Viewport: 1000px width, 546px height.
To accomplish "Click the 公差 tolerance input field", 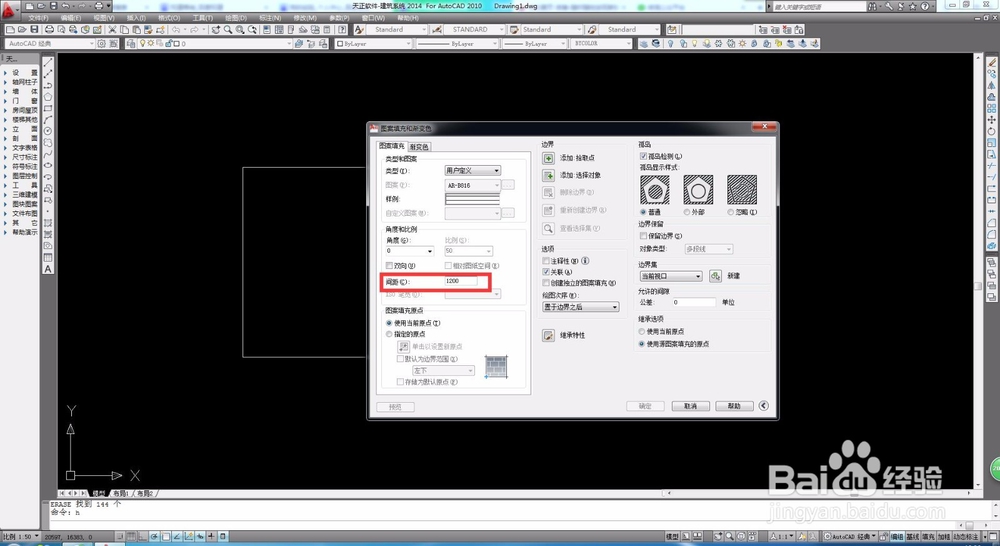I will [693, 302].
